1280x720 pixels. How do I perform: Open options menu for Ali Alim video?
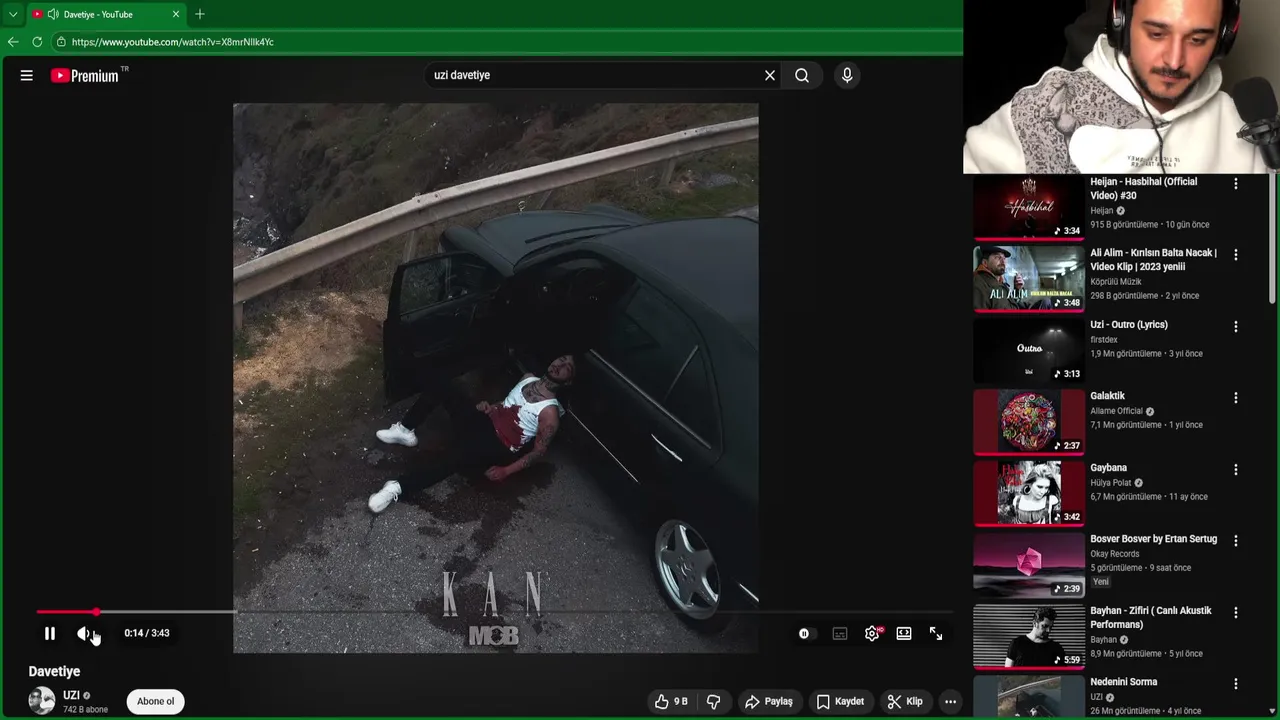pos(1236,255)
